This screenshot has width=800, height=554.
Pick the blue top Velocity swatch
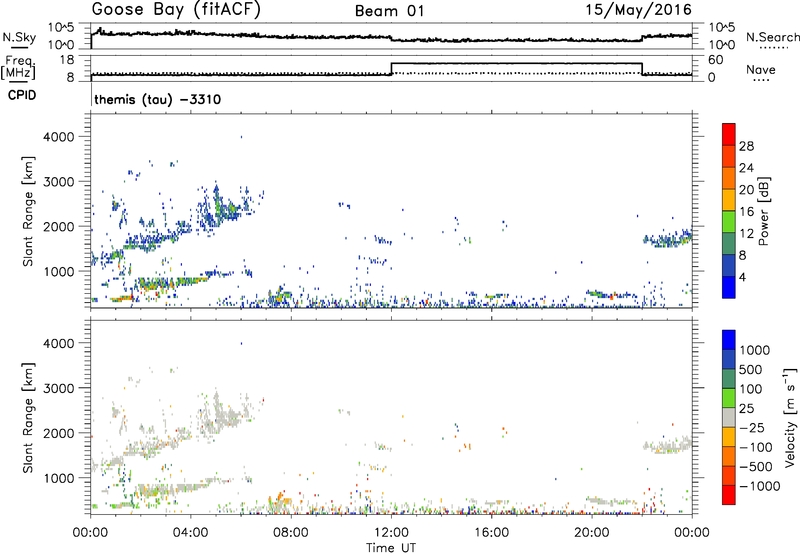[729, 340]
